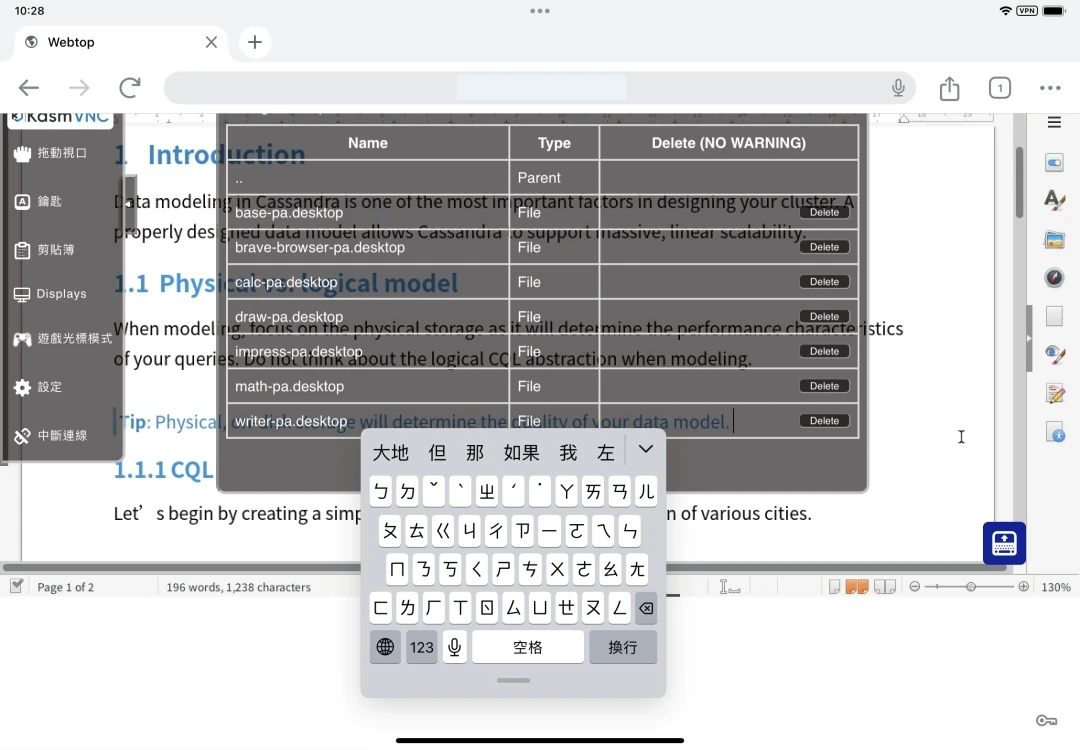Collapse the KasmVNC control bar handle
This screenshot has height=750, width=1080.
(129, 203)
